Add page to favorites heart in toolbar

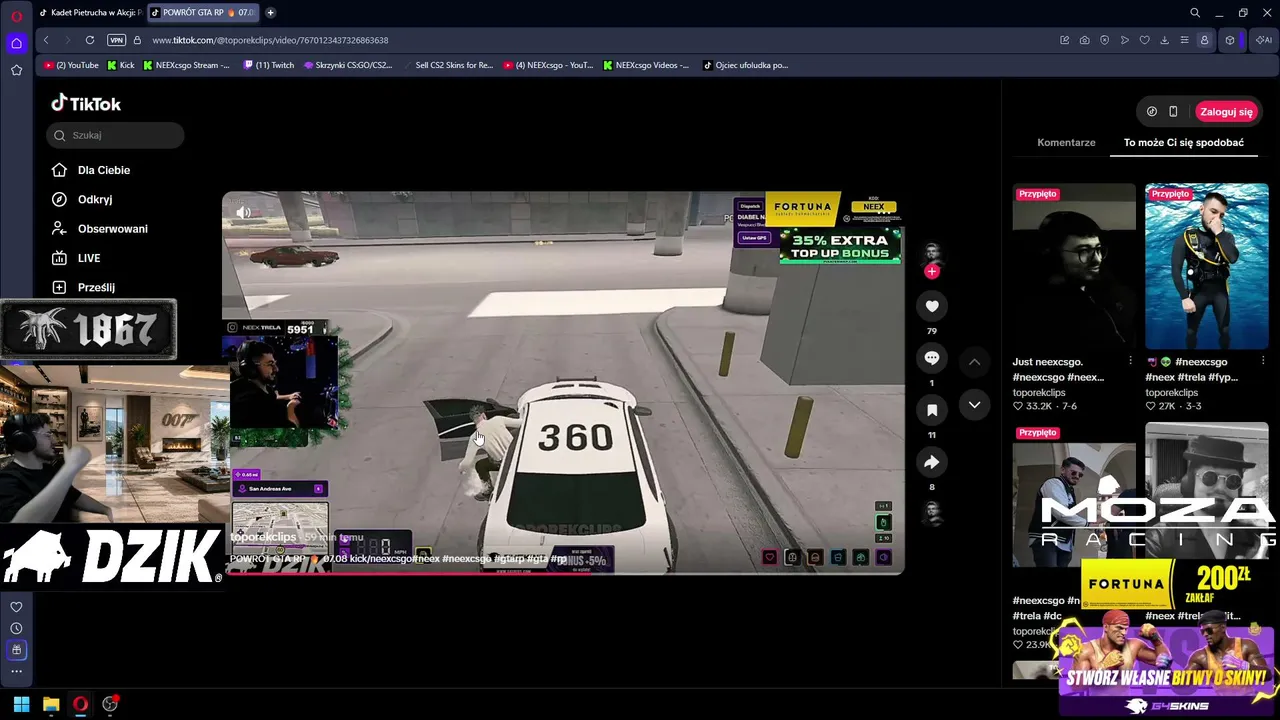pyautogui.click(x=1144, y=40)
